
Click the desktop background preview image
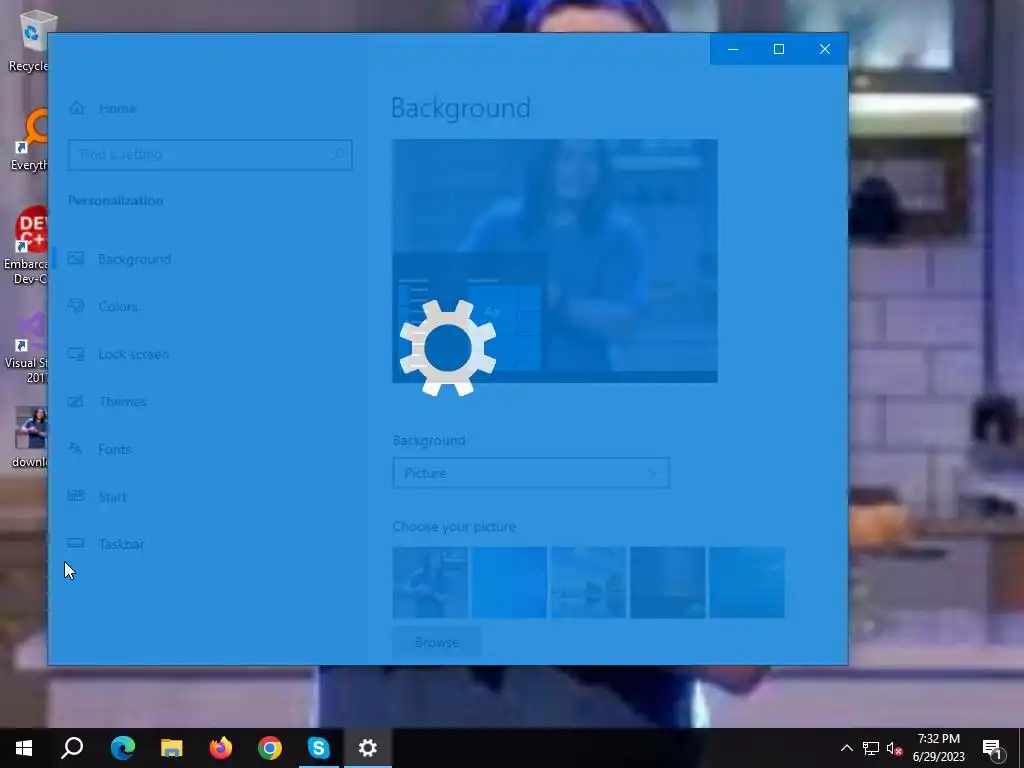[x=554, y=261]
